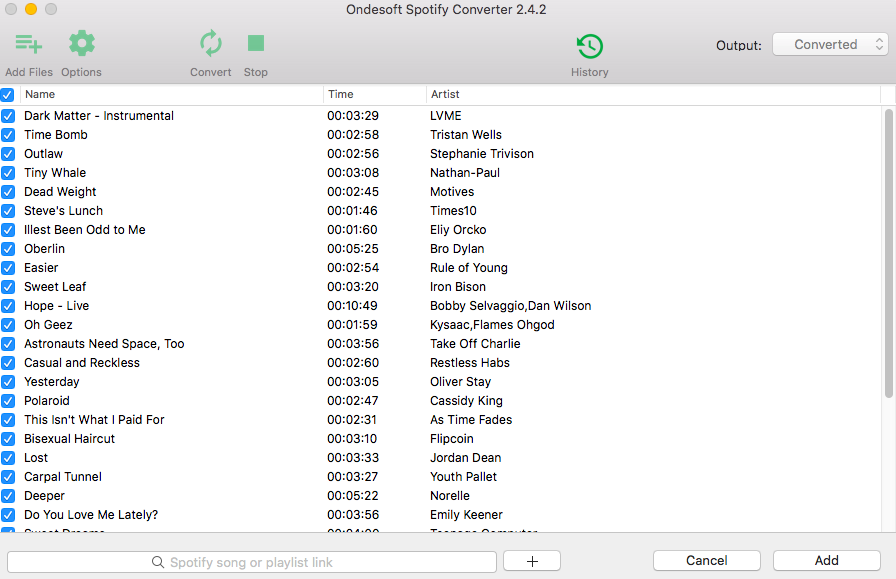Uncheck the Time Bomb checkbox
Image resolution: width=896 pixels, height=579 pixels.
pos(8,135)
